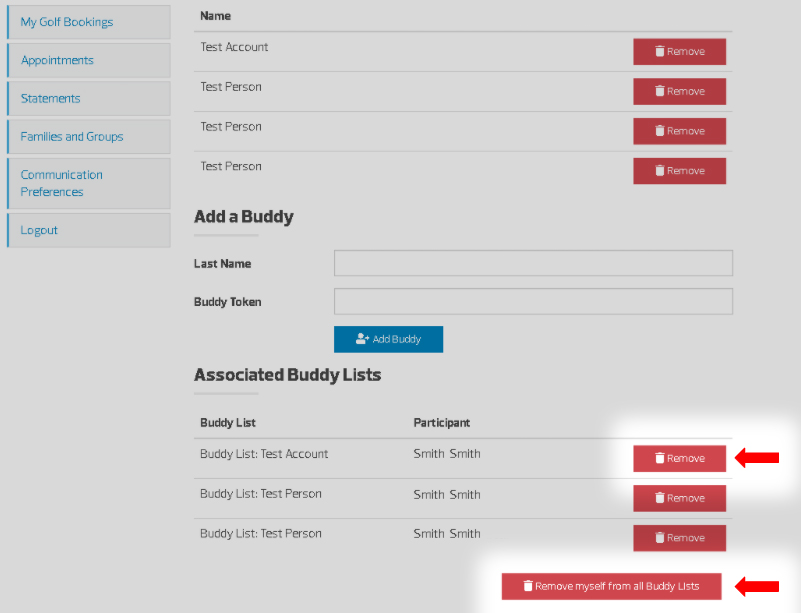Viewport: 801px width, 613px height.
Task: Remove the last Buddy List: Test Person row
Action: pos(679,538)
